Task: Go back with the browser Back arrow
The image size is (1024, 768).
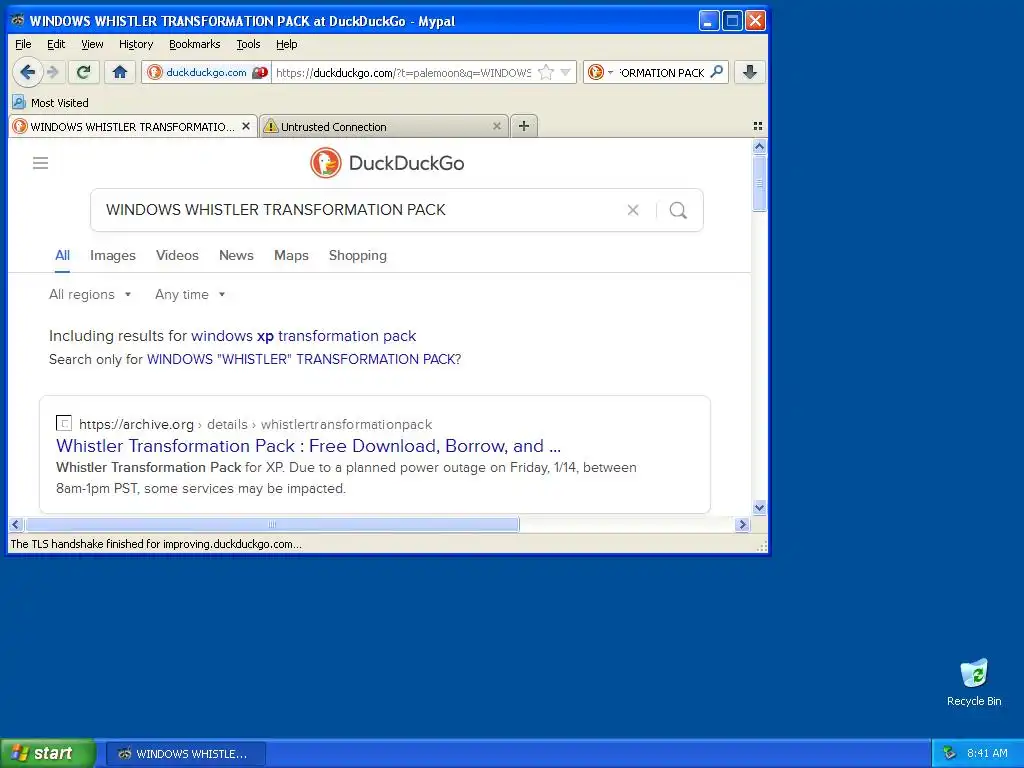Action: pyautogui.click(x=27, y=72)
